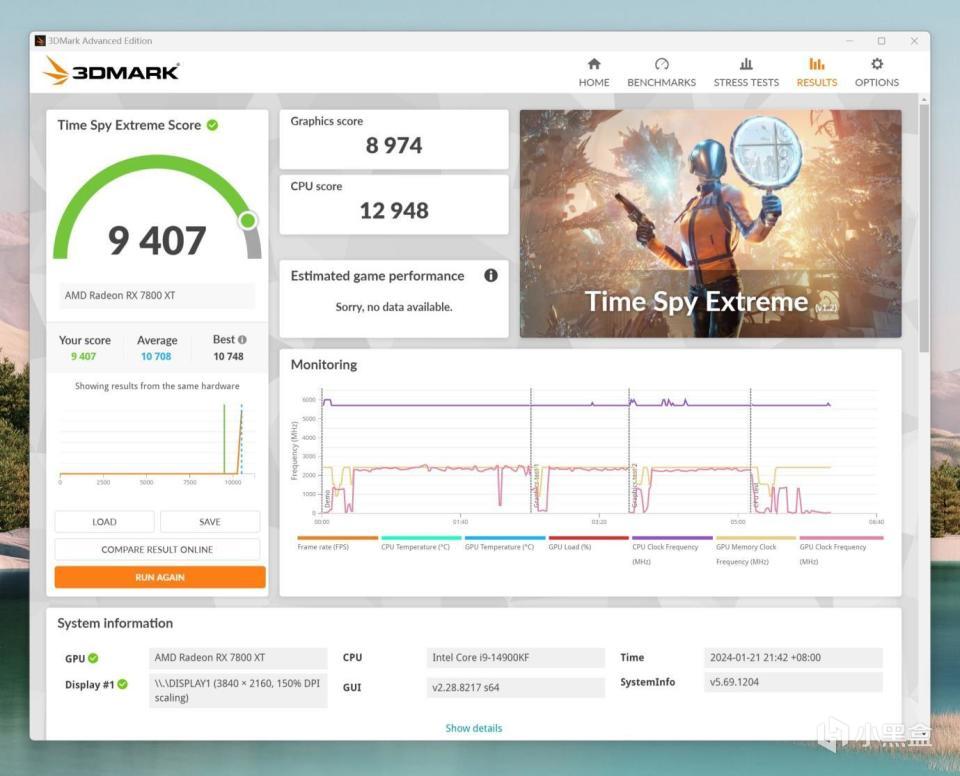960x776 pixels.
Task: Click the 3DMark title bar app icon
Action: point(40,41)
